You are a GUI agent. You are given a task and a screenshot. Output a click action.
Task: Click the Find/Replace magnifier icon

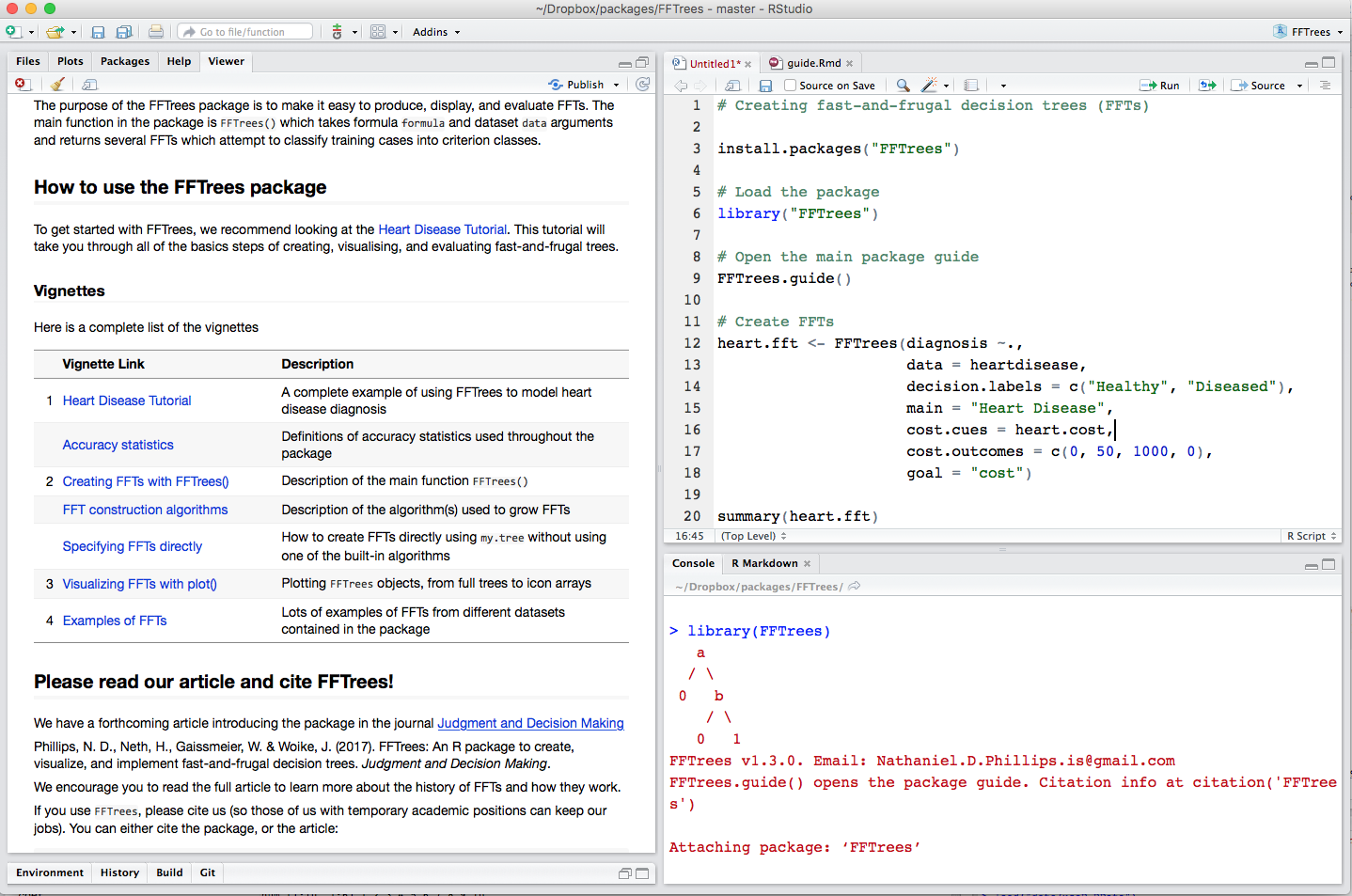tap(903, 86)
